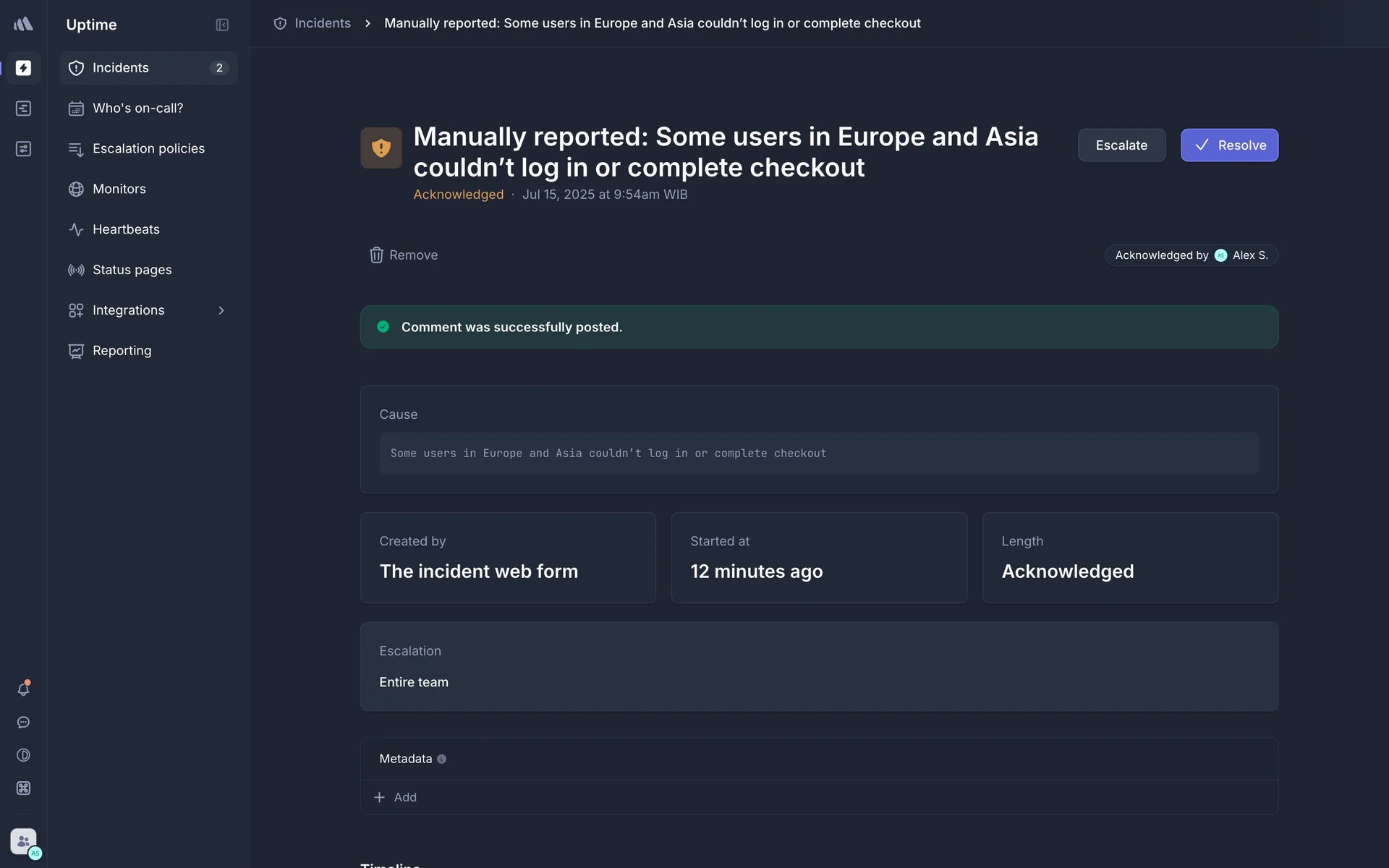This screenshot has height=868, width=1389.
Task: Open notifications bell icon
Action: coord(23,689)
